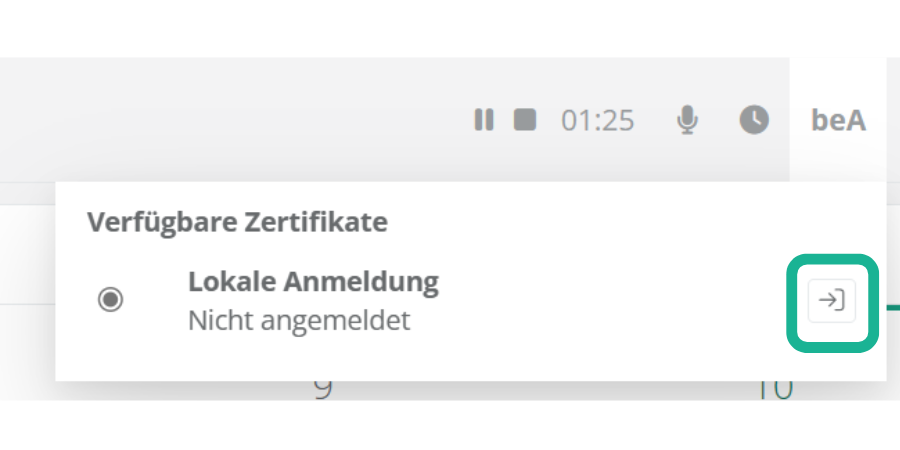Select the Lokale Anmeldung radio button
Screen dimensions: 900x450
pos(110,300)
